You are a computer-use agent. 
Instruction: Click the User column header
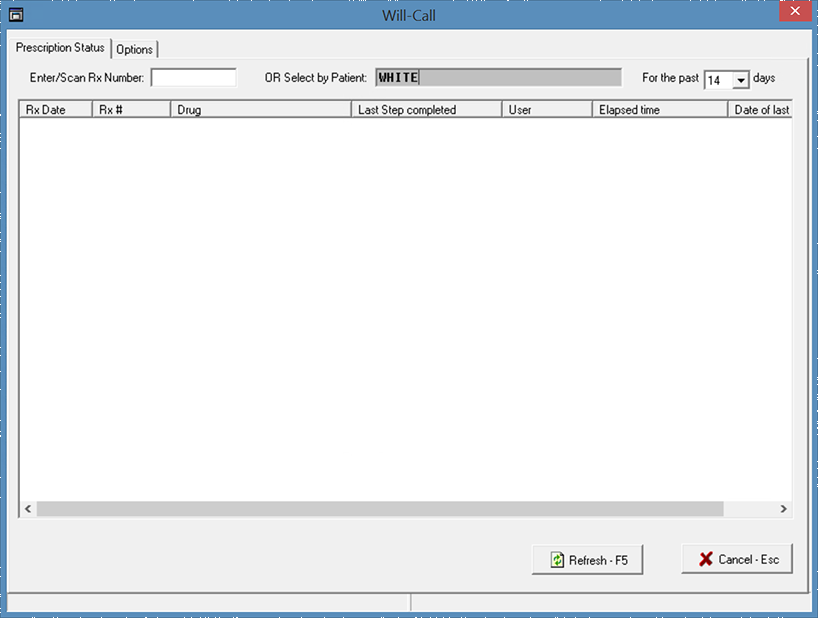546,110
